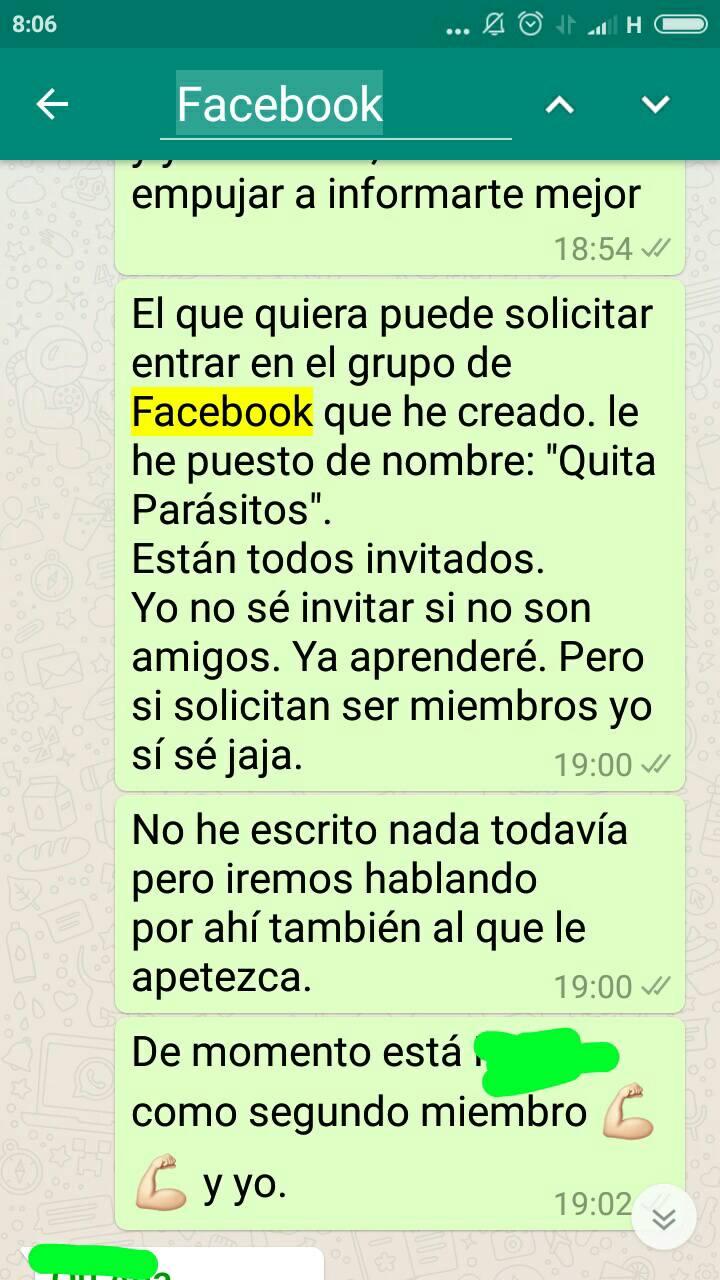Tap the 19:00 timestamp on Facebook group message

(x=593, y=765)
